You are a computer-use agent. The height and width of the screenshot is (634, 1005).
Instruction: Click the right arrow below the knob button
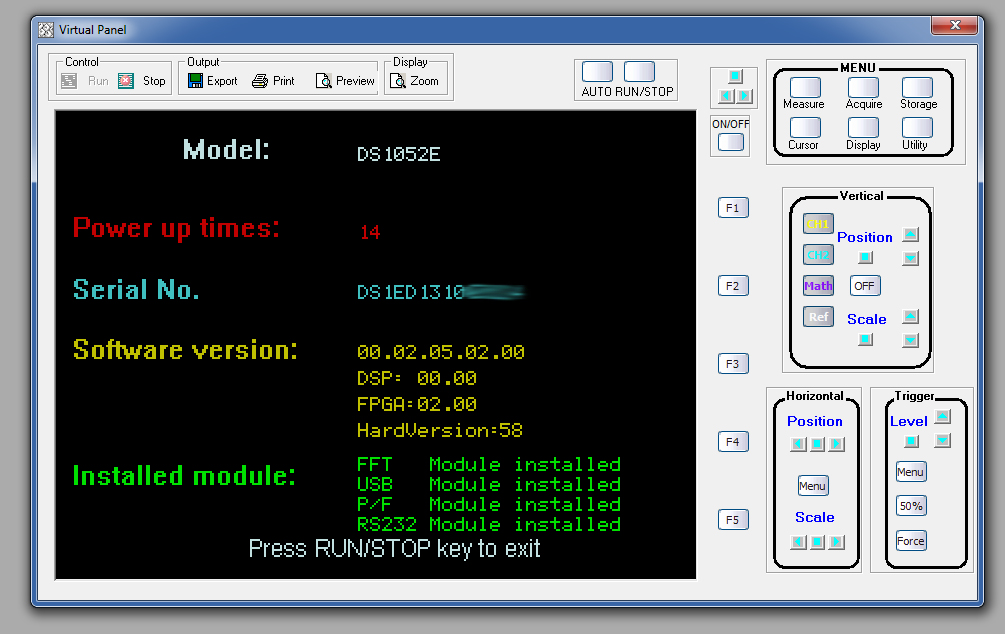coord(744,96)
